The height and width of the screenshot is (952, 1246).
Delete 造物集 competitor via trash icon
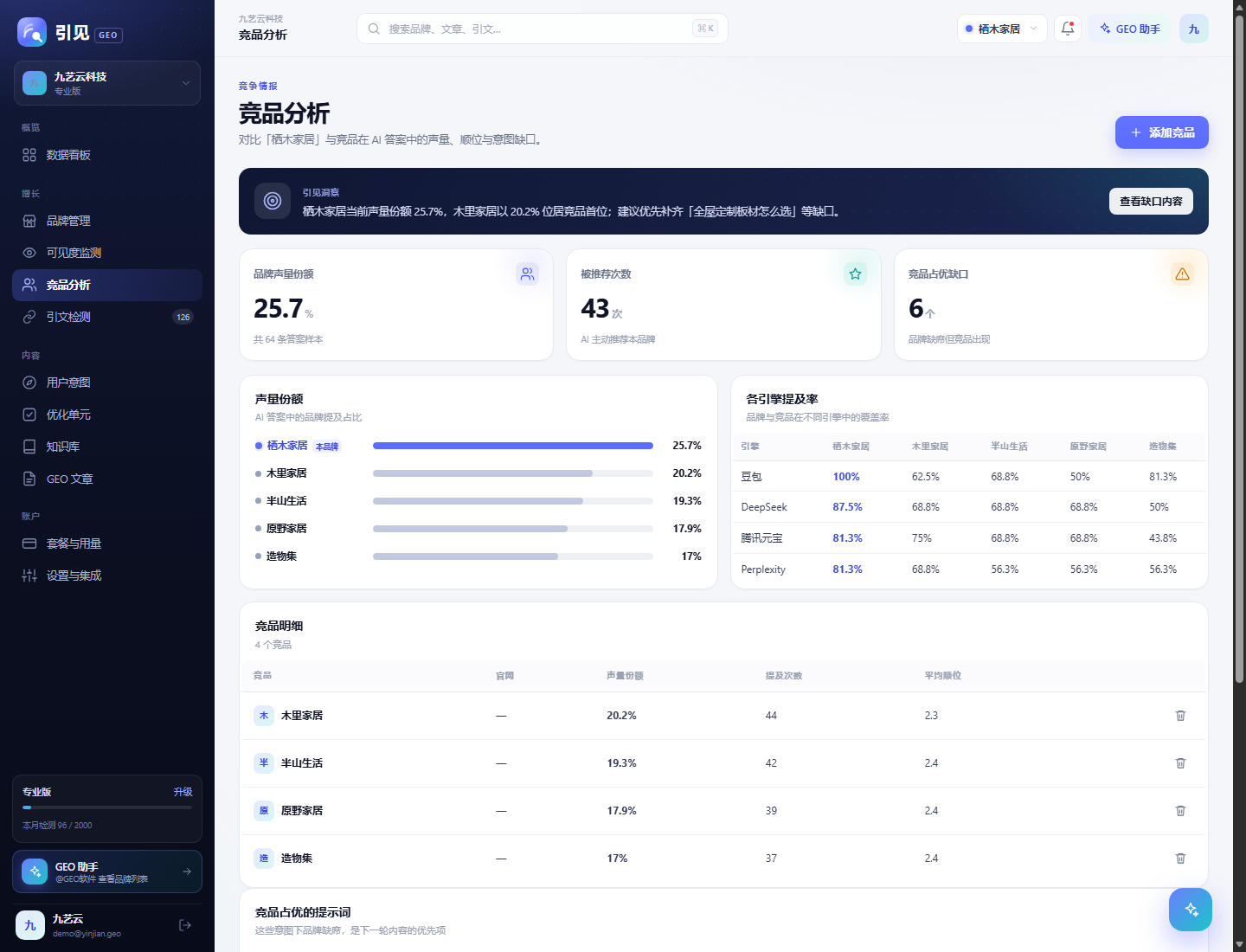pos(1180,859)
